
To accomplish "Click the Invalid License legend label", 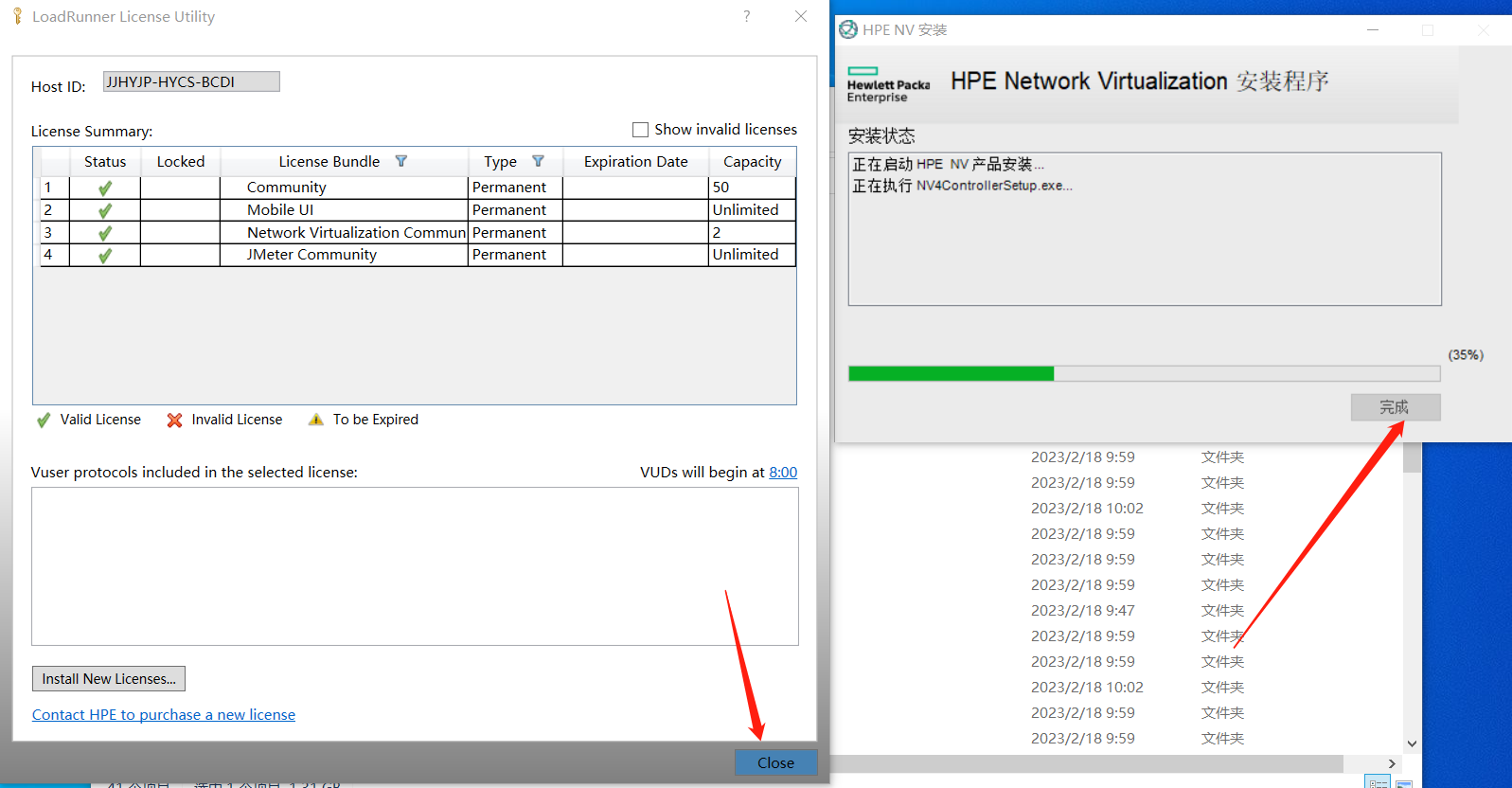I will (237, 420).
